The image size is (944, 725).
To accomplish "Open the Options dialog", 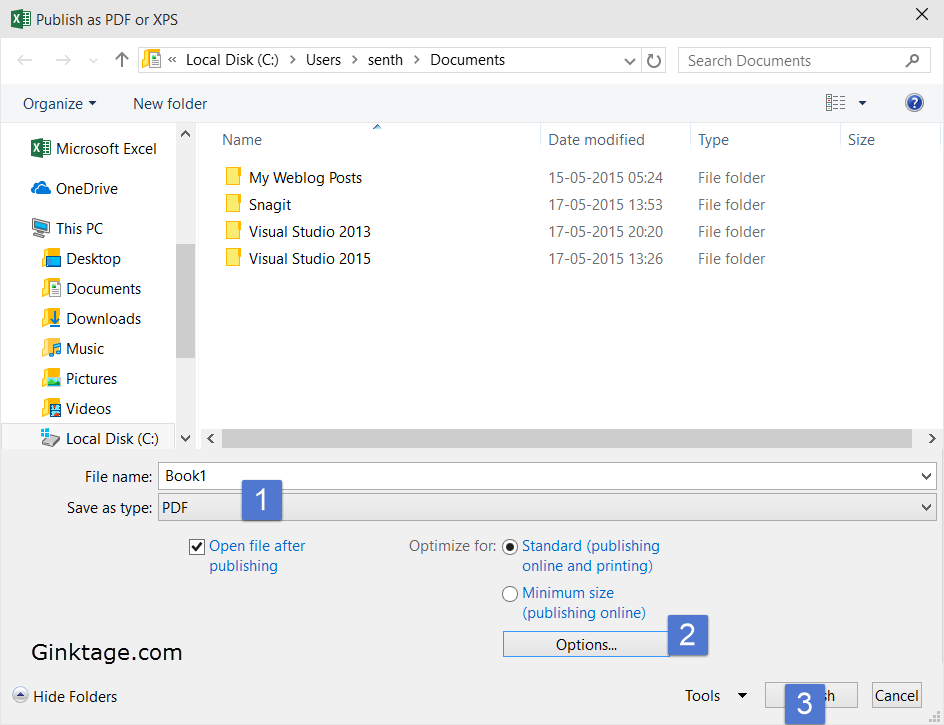I will pyautogui.click(x=585, y=643).
